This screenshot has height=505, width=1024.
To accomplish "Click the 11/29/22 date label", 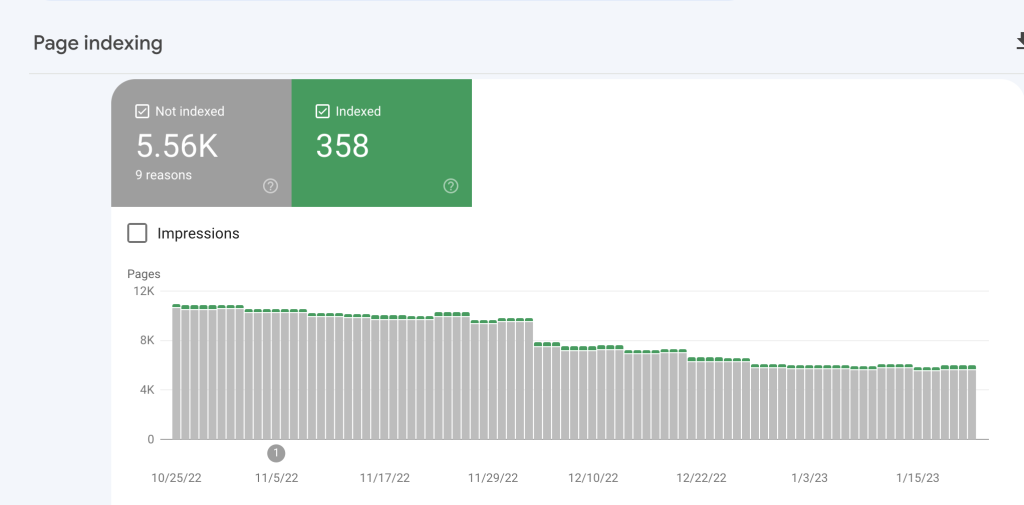I will click(x=493, y=478).
